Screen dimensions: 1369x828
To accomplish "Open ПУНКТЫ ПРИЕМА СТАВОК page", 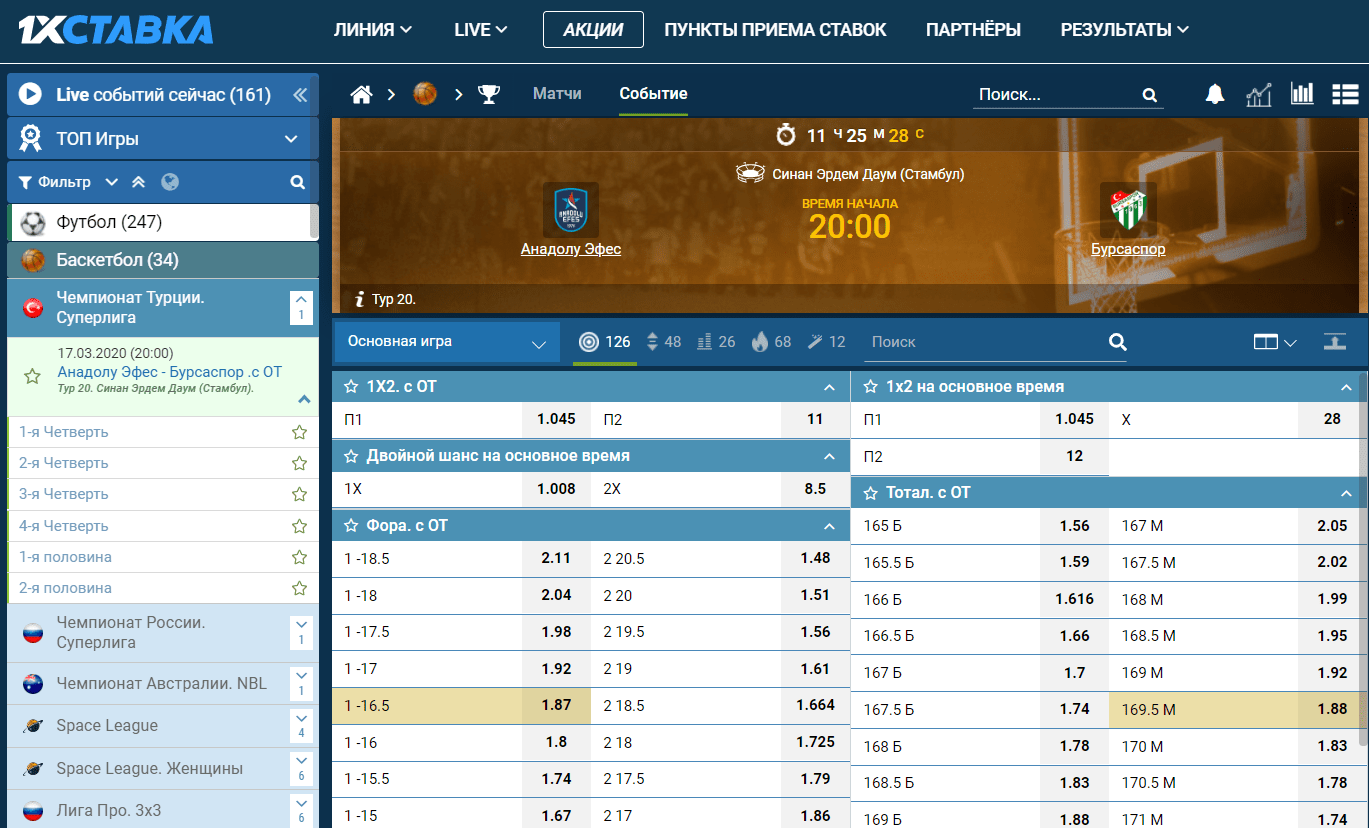I will pyautogui.click(x=775, y=30).
